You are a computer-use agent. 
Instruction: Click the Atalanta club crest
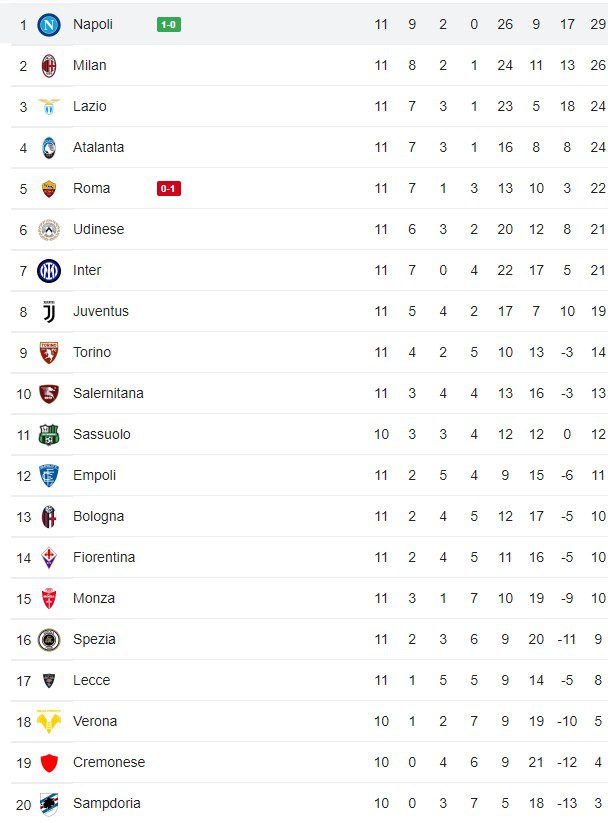(x=49, y=147)
